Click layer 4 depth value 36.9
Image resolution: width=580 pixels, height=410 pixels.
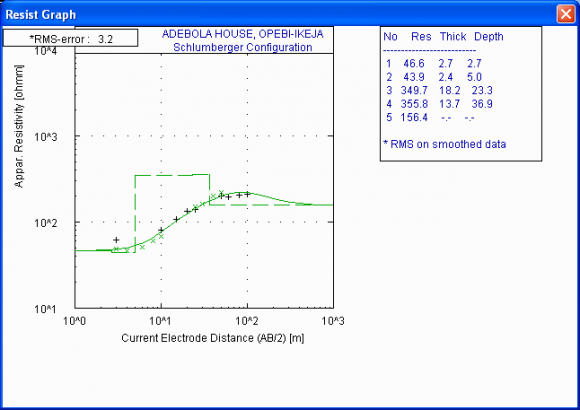point(482,104)
